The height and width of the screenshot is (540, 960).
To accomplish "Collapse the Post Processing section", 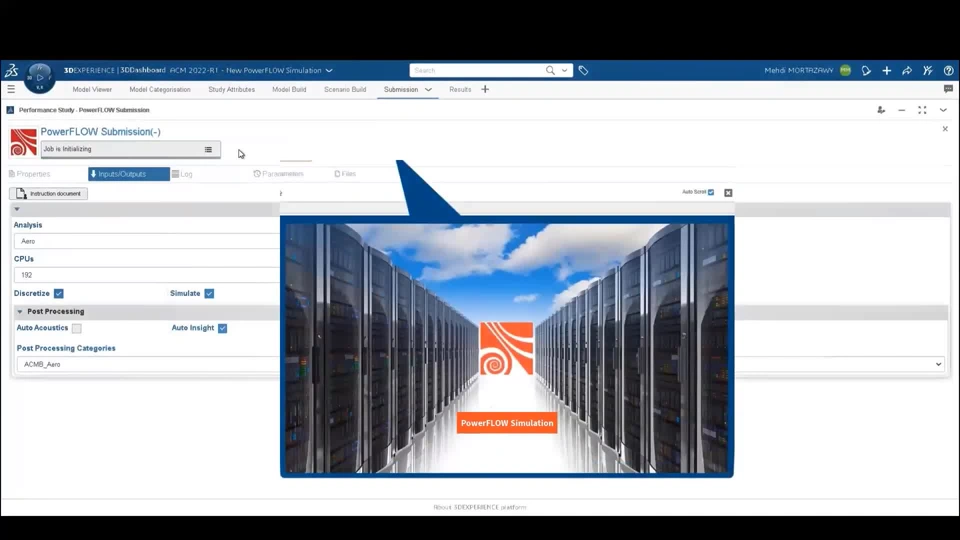I will pyautogui.click(x=20, y=312).
